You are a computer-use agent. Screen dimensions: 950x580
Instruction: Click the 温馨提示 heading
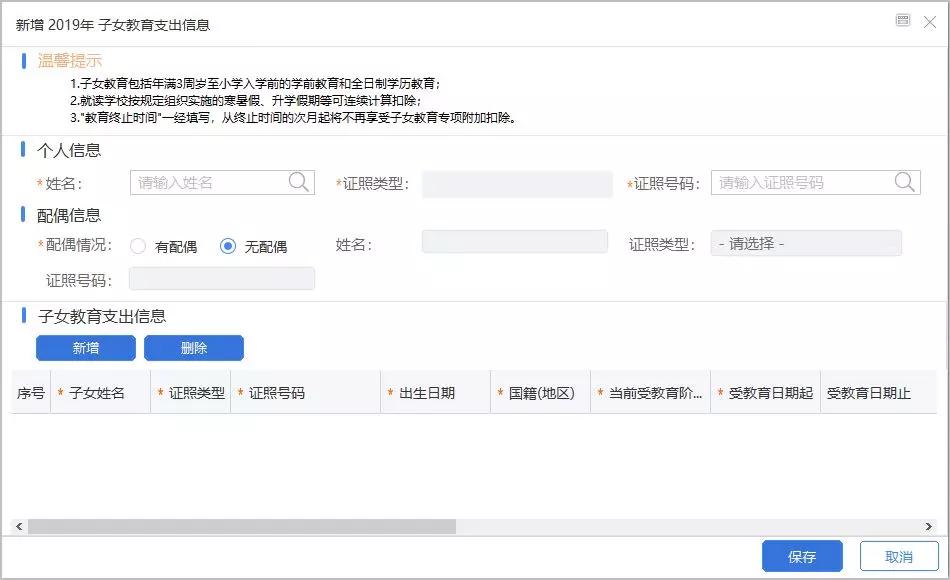tap(70, 61)
